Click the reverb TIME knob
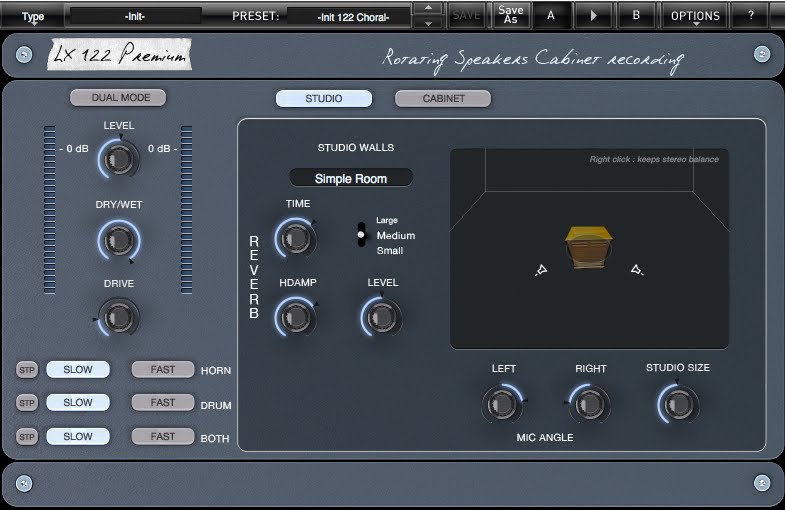Viewport: 785px width, 510px height. click(295, 238)
